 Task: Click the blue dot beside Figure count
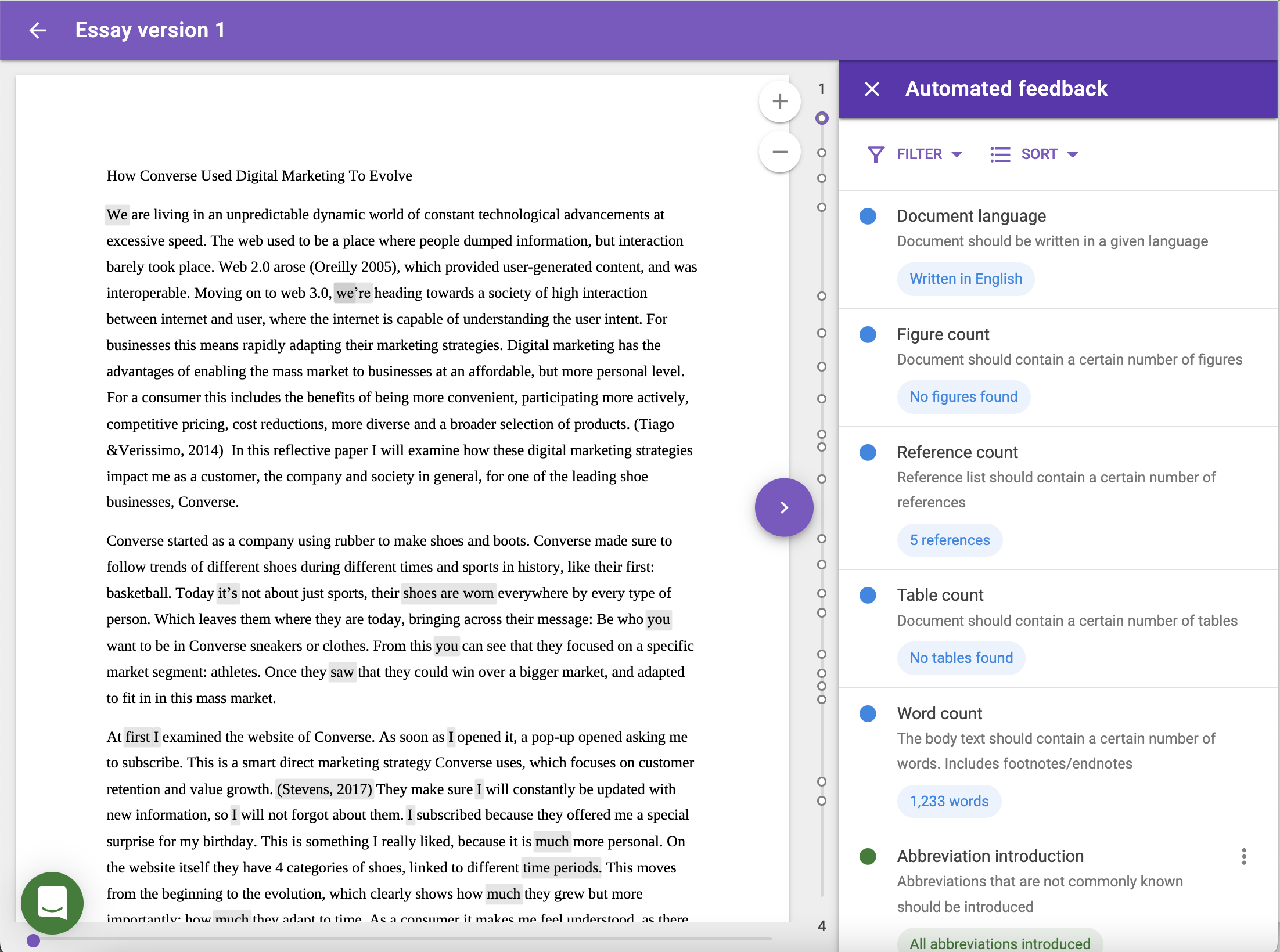tap(868, 335)
